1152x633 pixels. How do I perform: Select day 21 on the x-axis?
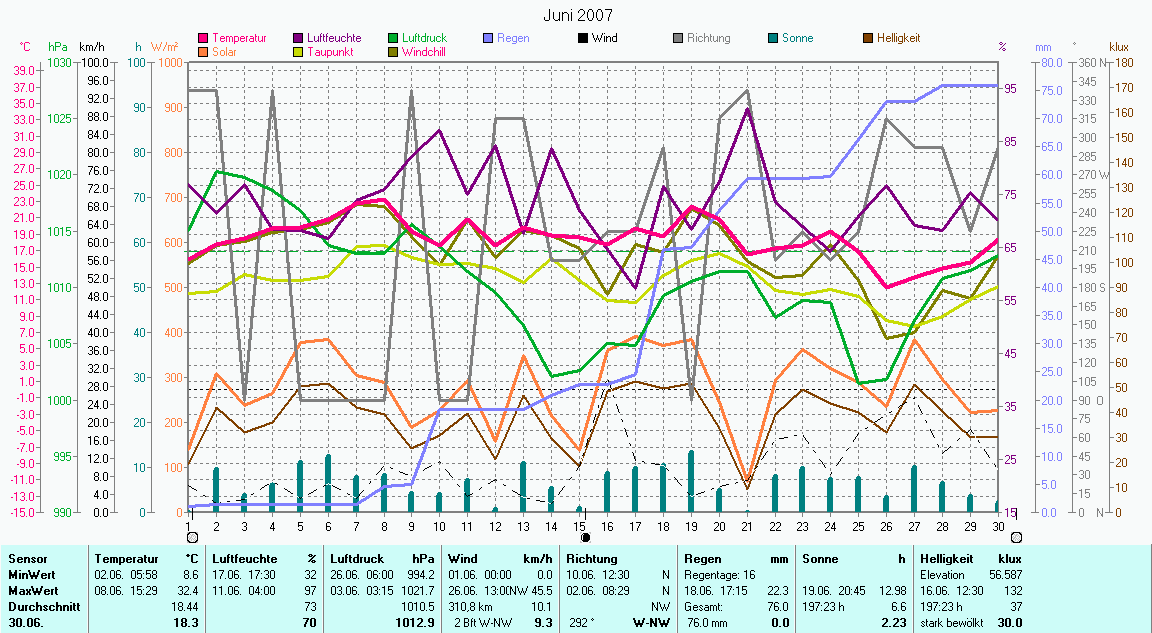pyautogui.click(x=749, y=525)
